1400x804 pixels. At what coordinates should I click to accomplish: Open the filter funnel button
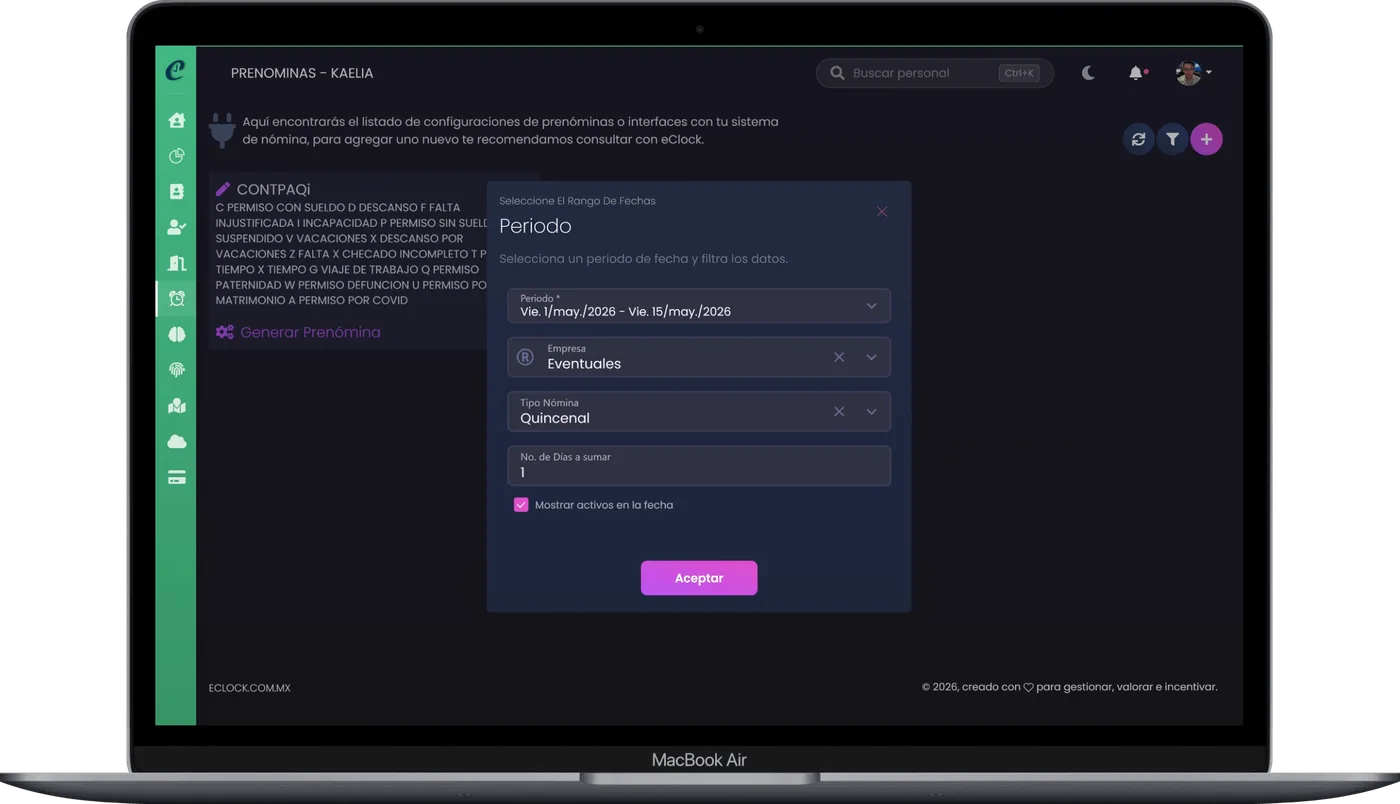pos(1172,139)
